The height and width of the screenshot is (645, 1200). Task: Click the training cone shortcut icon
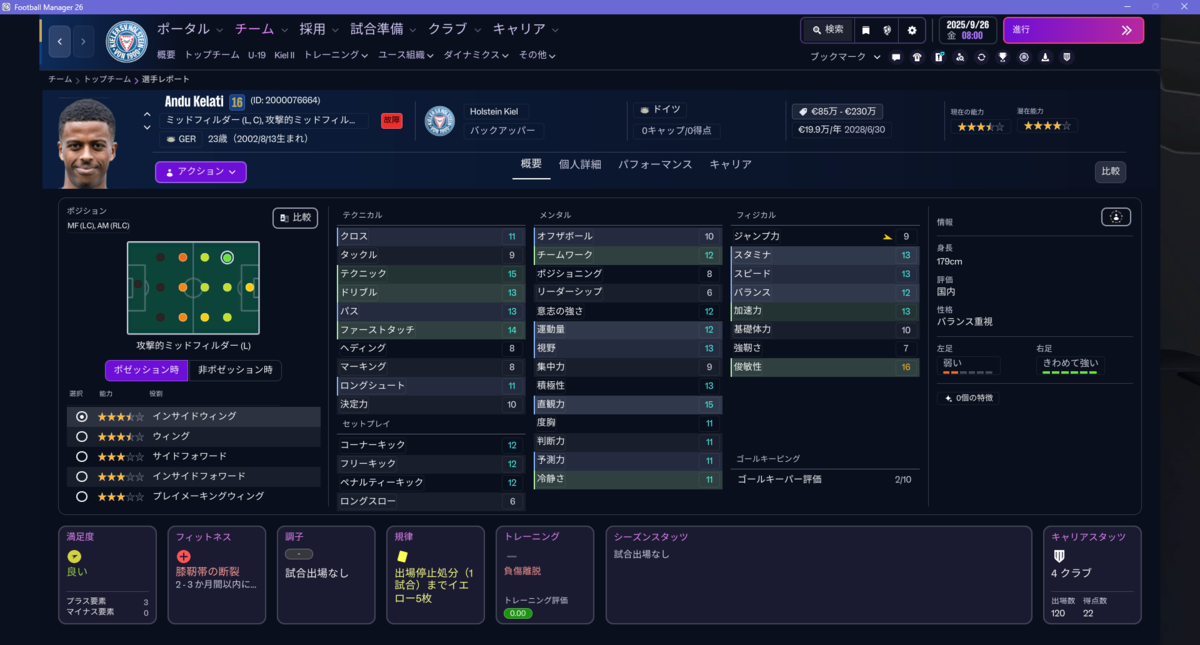[x=1045, y=57]
